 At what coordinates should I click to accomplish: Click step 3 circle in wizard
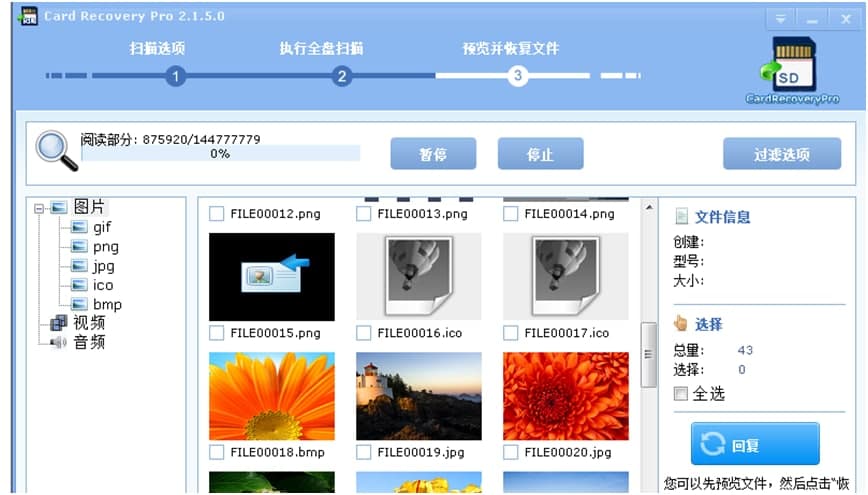(x=517, y=75)
